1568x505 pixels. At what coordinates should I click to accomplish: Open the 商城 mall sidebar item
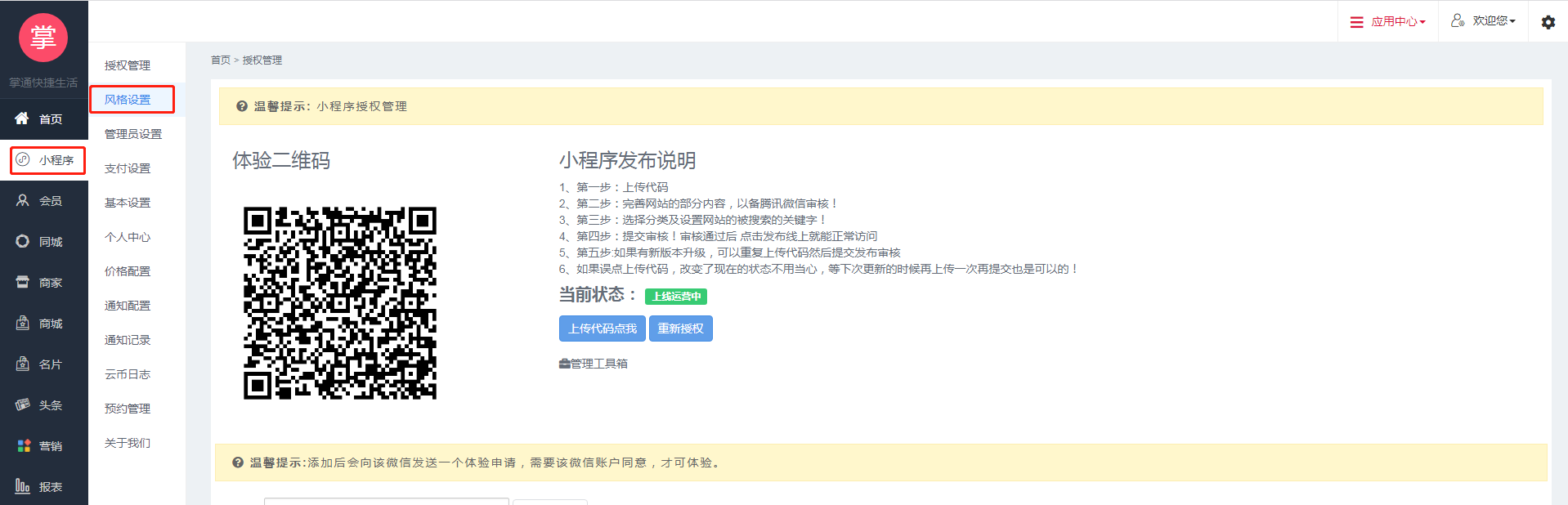tap(44, 324)
